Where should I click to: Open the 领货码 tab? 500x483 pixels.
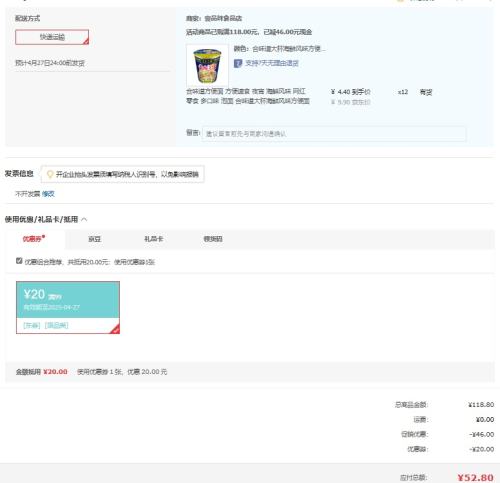(x=213, y=239)
